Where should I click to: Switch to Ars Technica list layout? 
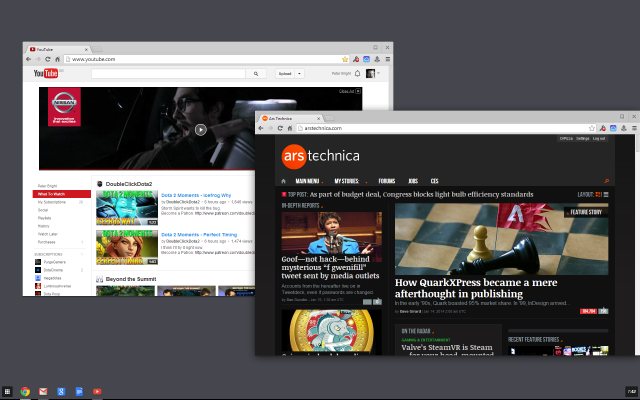pyautogui.click(x=606, y=195)
